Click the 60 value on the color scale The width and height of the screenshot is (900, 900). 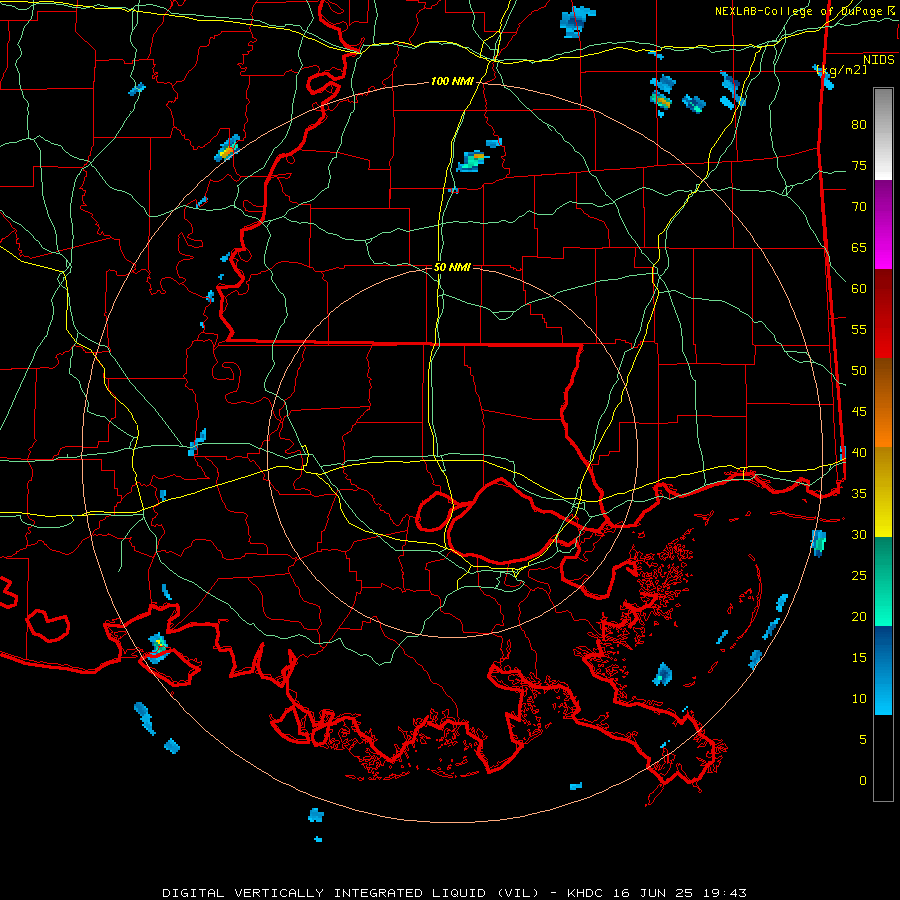[x=859, y=289]
